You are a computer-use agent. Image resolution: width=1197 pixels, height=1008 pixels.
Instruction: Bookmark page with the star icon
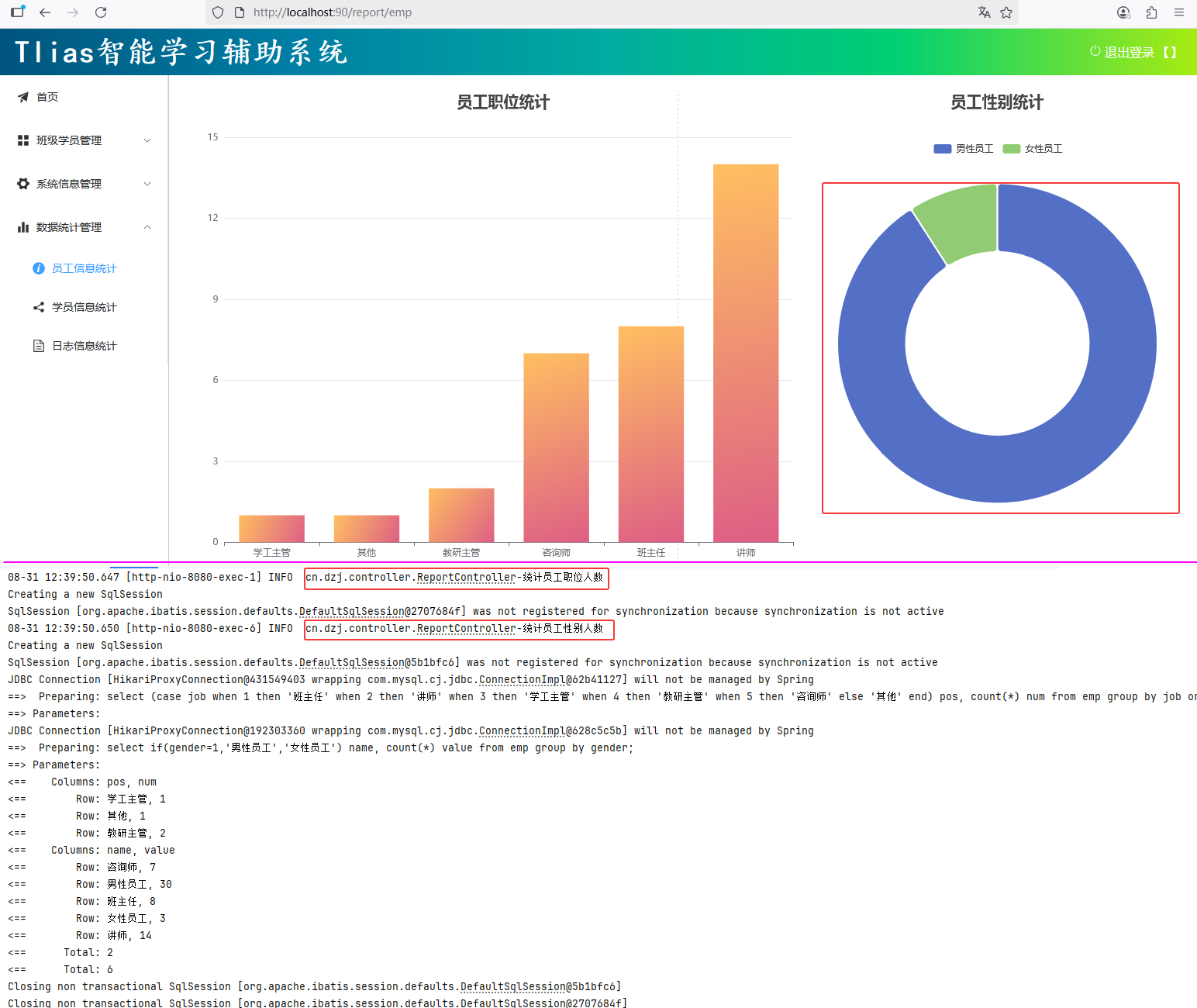[1006, 12]
